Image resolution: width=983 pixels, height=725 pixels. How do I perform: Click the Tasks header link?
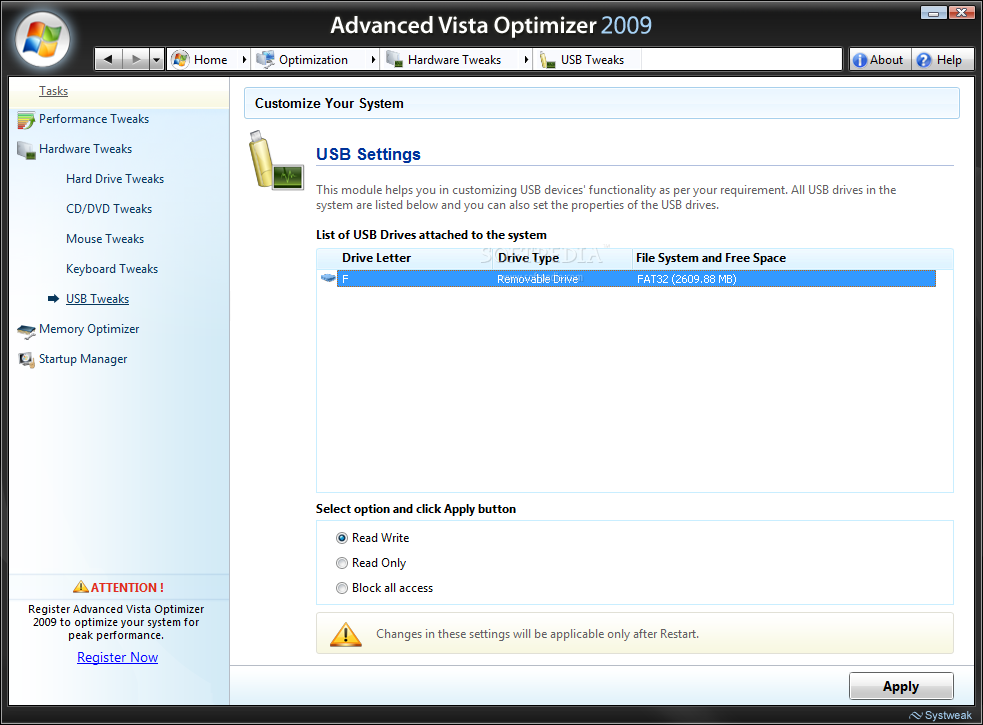tap(53, 91)
